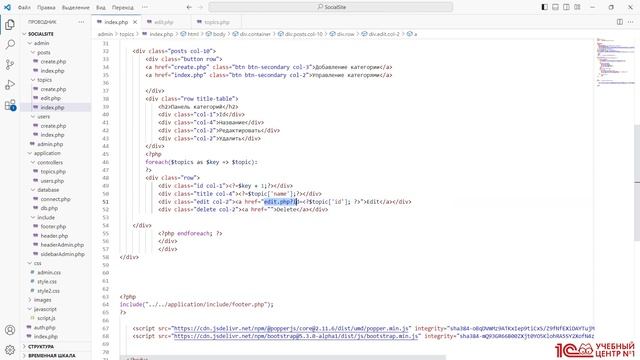Open auth.php file
Viewport: 640px width, 360px height.
[x=44, y=328]
